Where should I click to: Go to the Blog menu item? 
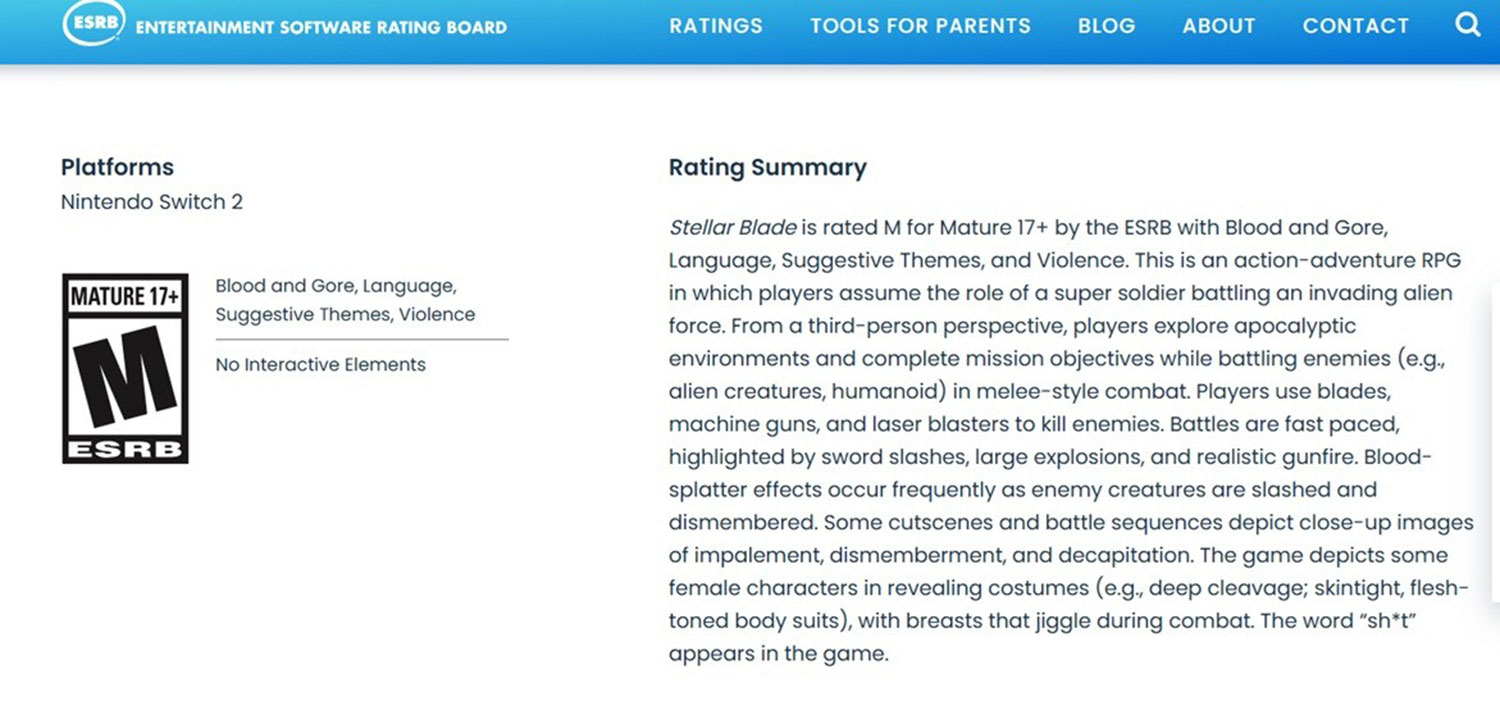[x=1106, y=26]
